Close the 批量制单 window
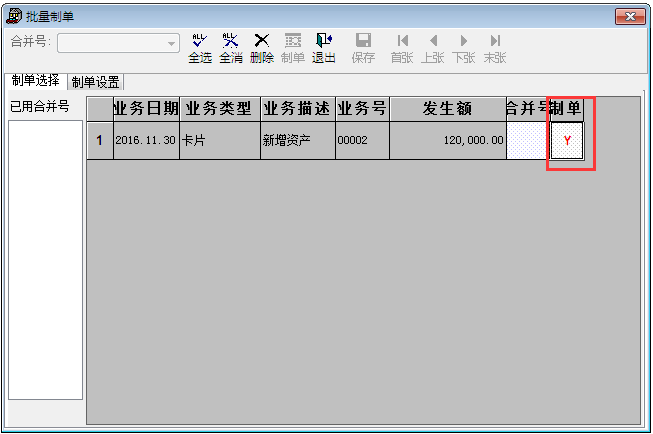The width and height of the screenshot is (653, 434). coord(628,16)
